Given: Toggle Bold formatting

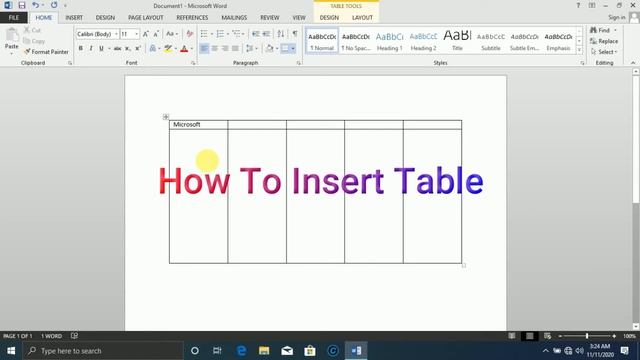Looking at the screenshot, I should pos(80,49).
